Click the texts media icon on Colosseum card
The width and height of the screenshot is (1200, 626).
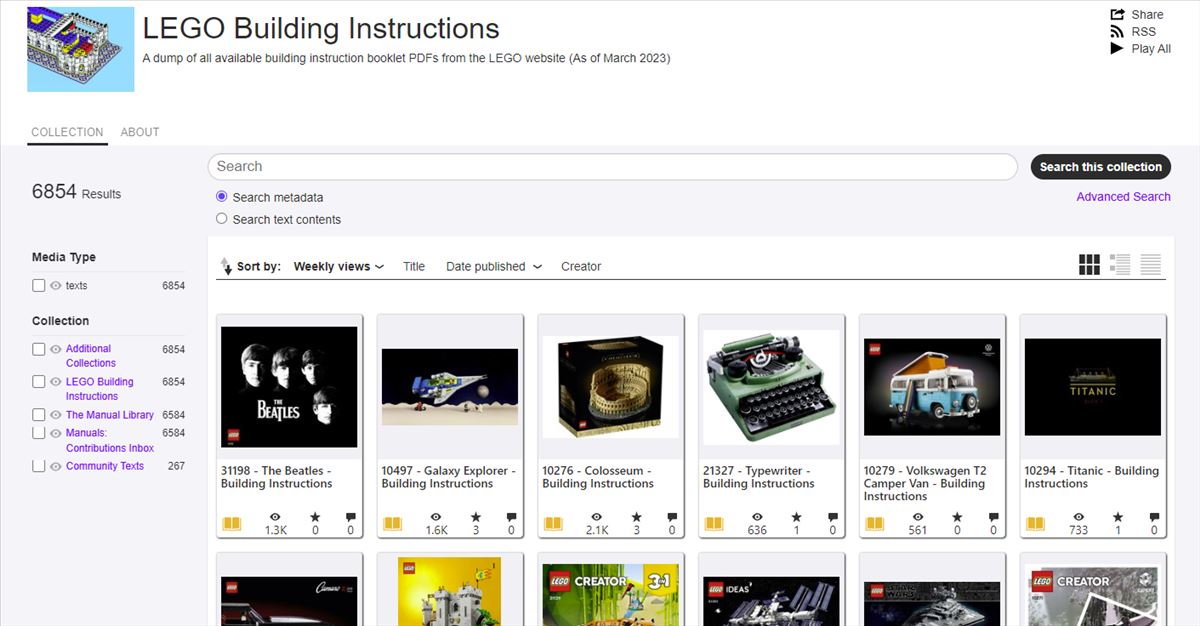click(552, 524)
